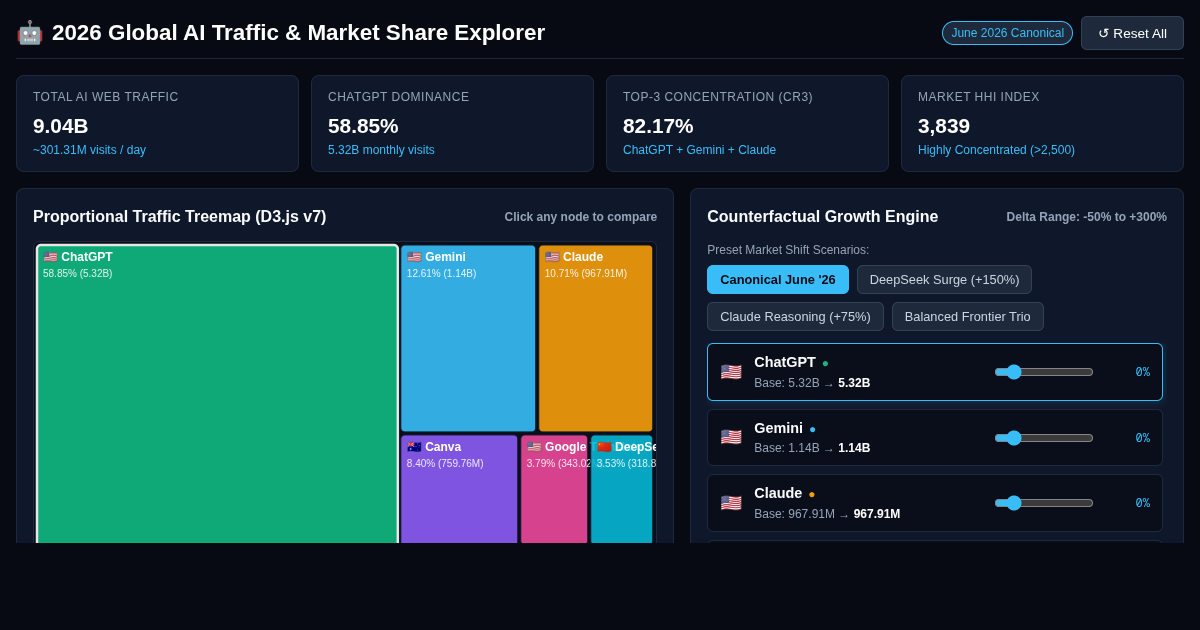Screen dimensions: 1200x630
Task: Select the Canva treemap node
Action: (459, 489)
